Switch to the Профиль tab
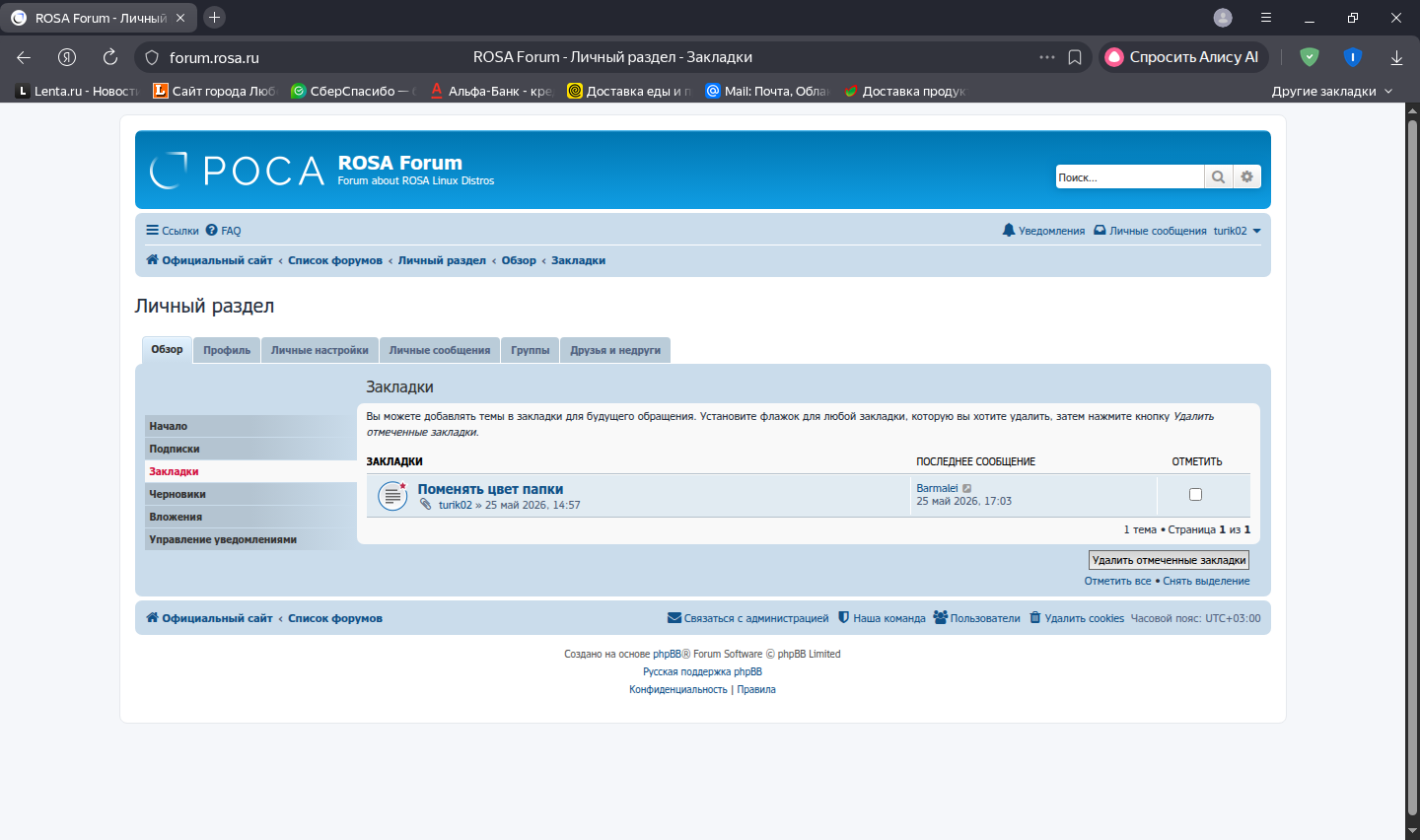This screenshot has height=840, width=1420. [x=227, y=350]
